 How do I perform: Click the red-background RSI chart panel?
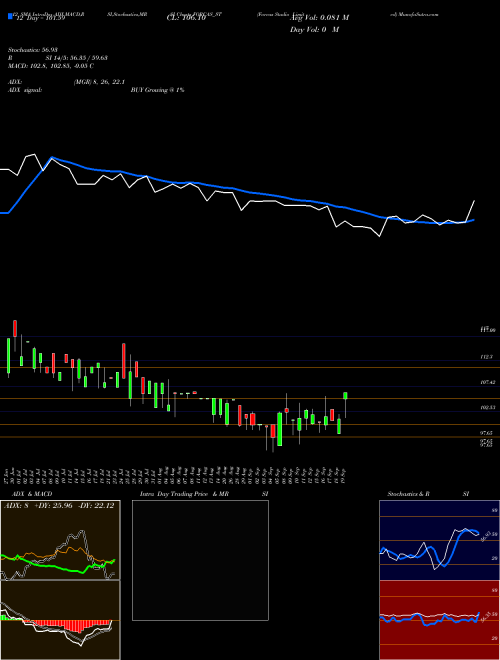tap(440, 620)
